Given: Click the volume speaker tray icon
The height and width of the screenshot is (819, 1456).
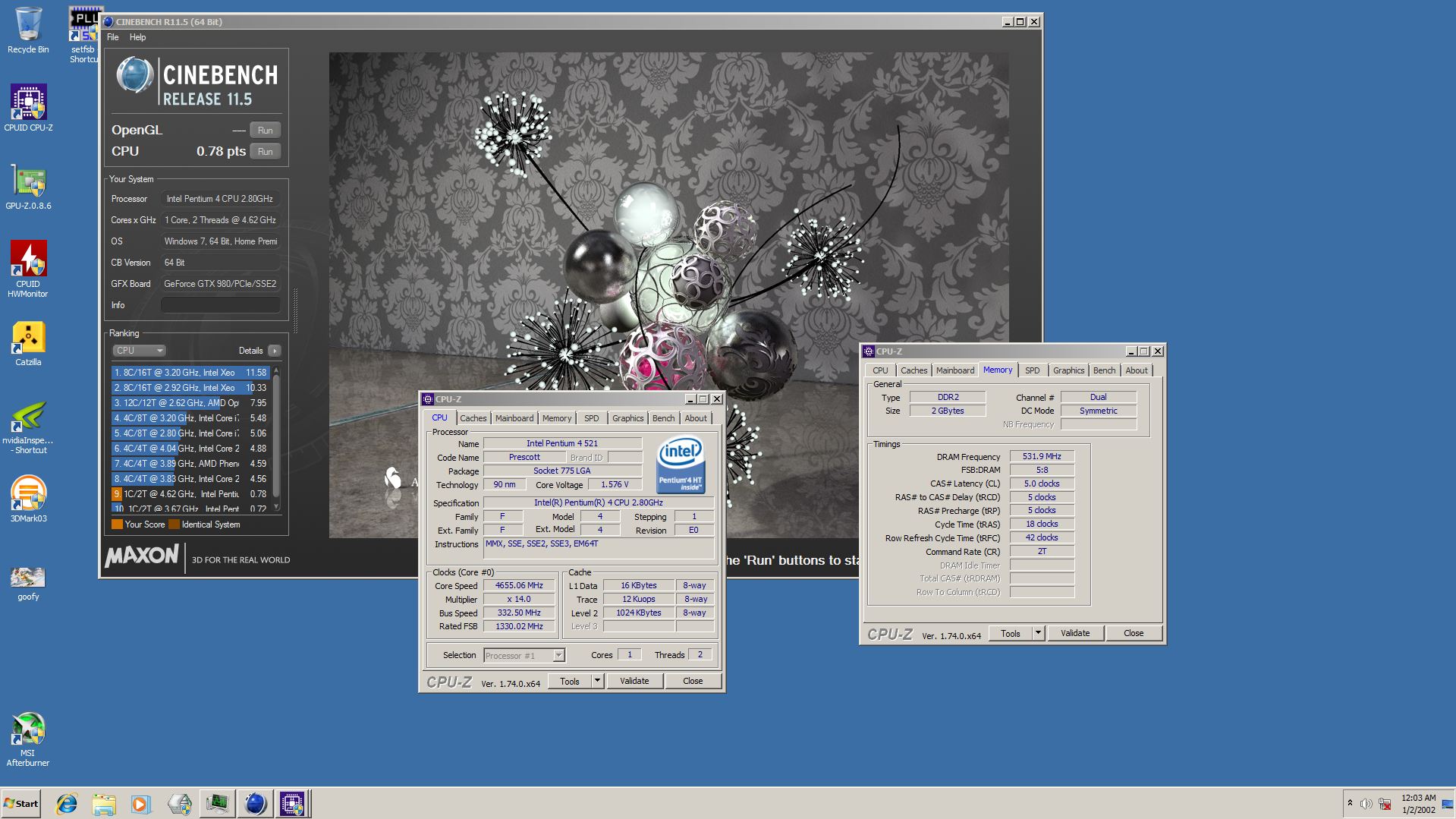Looking at the screenshot, I should pyautogui.click(x=1366, y=804).
